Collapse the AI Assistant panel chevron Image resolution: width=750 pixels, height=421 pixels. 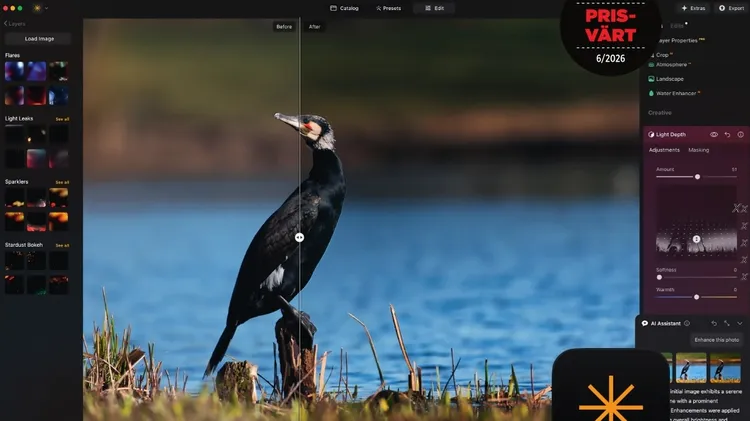[x=740, y=323]
